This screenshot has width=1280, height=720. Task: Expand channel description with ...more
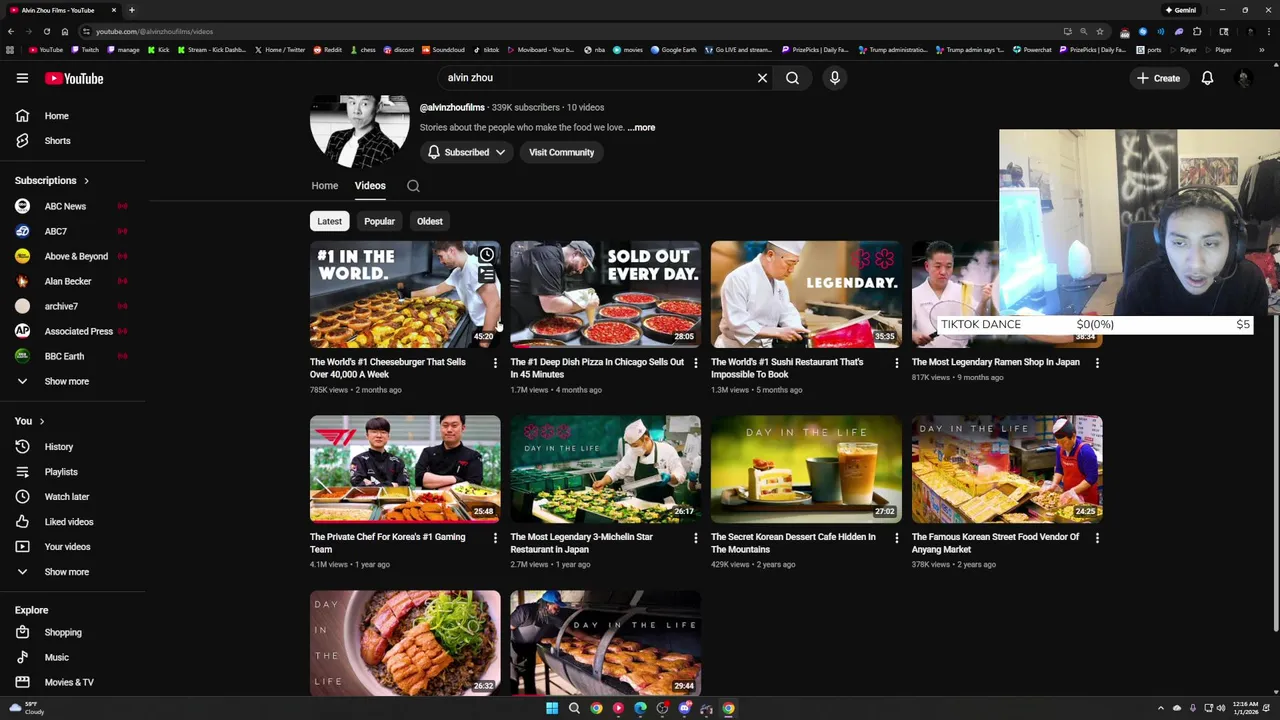641,128
